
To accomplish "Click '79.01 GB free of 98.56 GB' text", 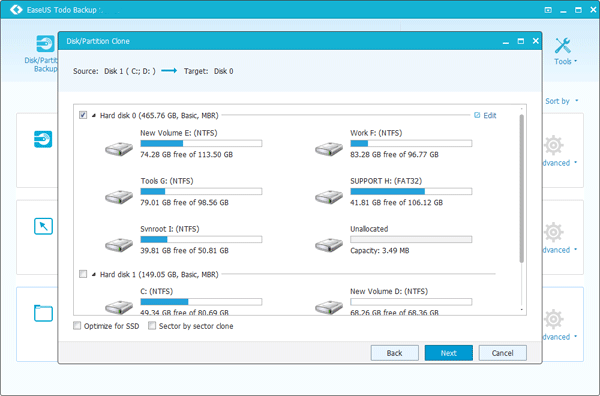I will 184,202.
